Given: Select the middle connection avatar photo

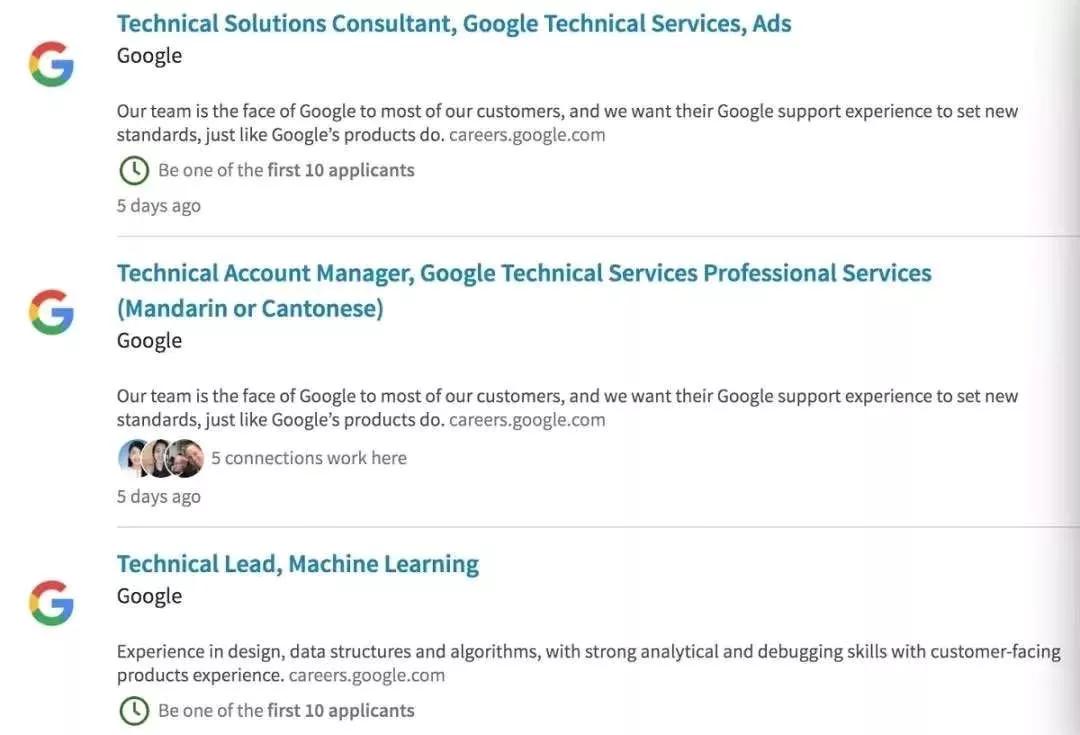Looking at the screenshot, I should click(159, 458).
